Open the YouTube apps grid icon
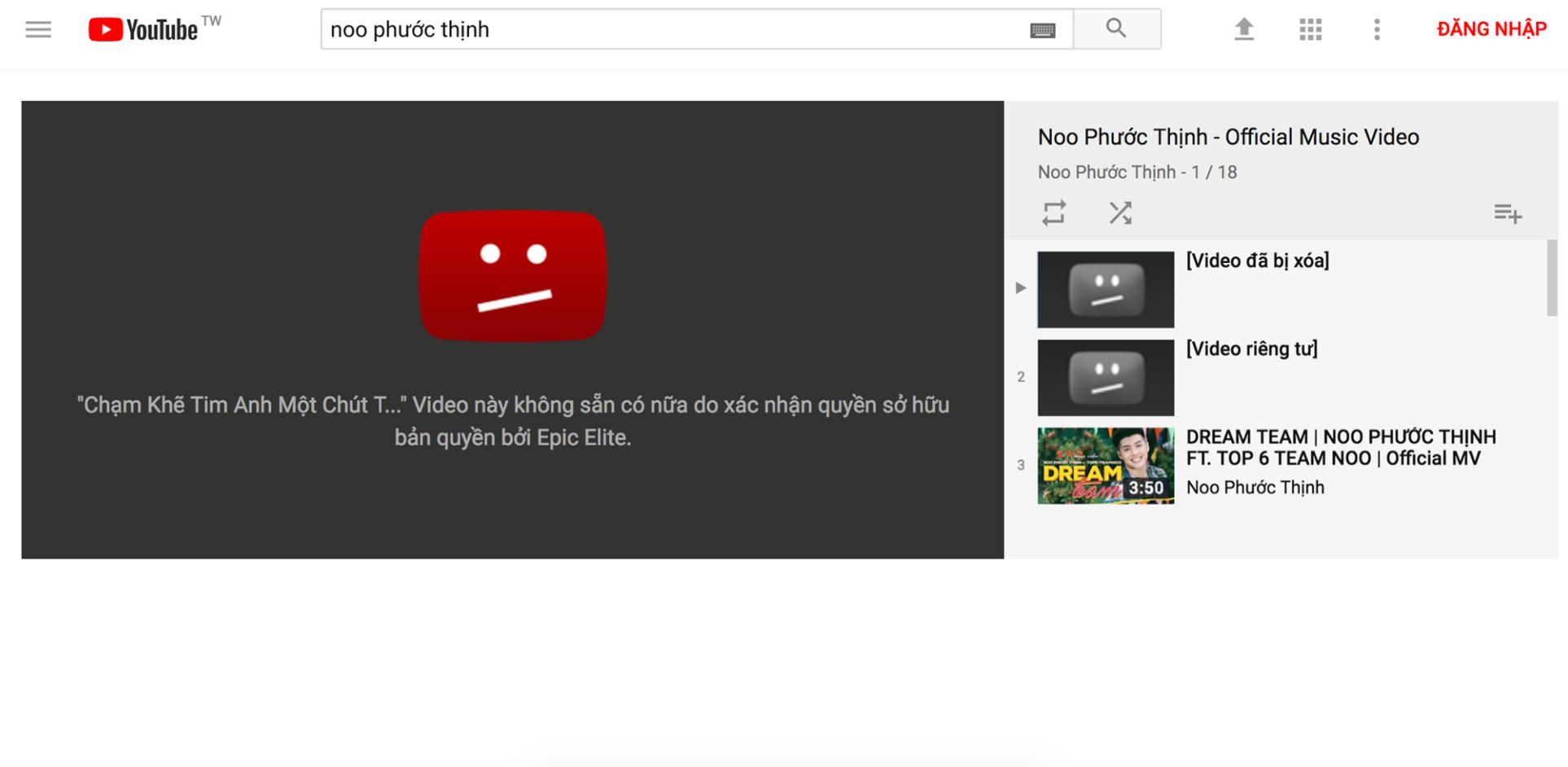This screenshot has height=767, width=1568. (1311, 29)
